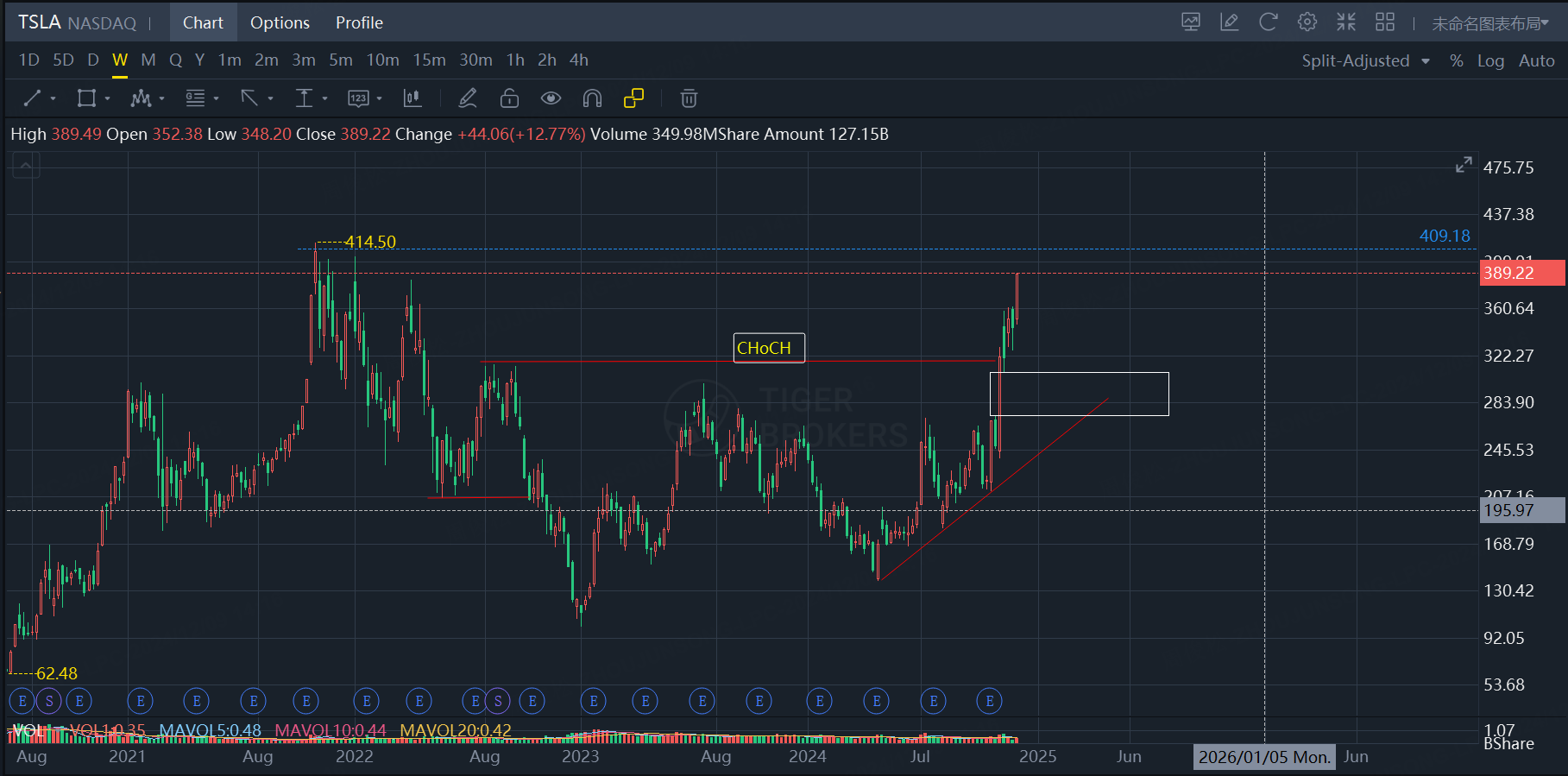The width and height of the screenshot is (1568, 776).
Task: Click the S event marker near Aug 2020
Action: [x=50, y=701]
